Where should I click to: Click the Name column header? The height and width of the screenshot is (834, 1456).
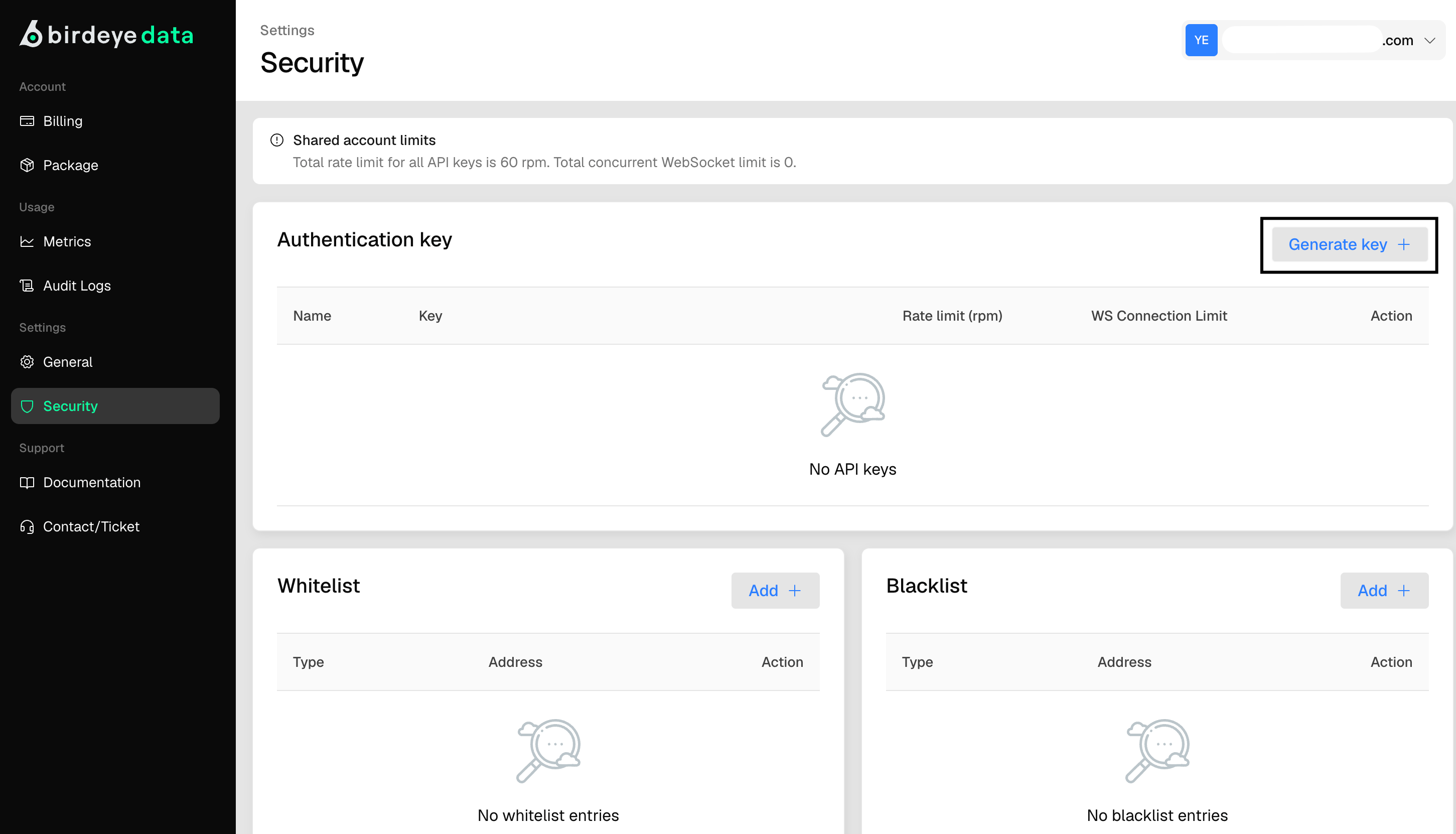(312, 316)
